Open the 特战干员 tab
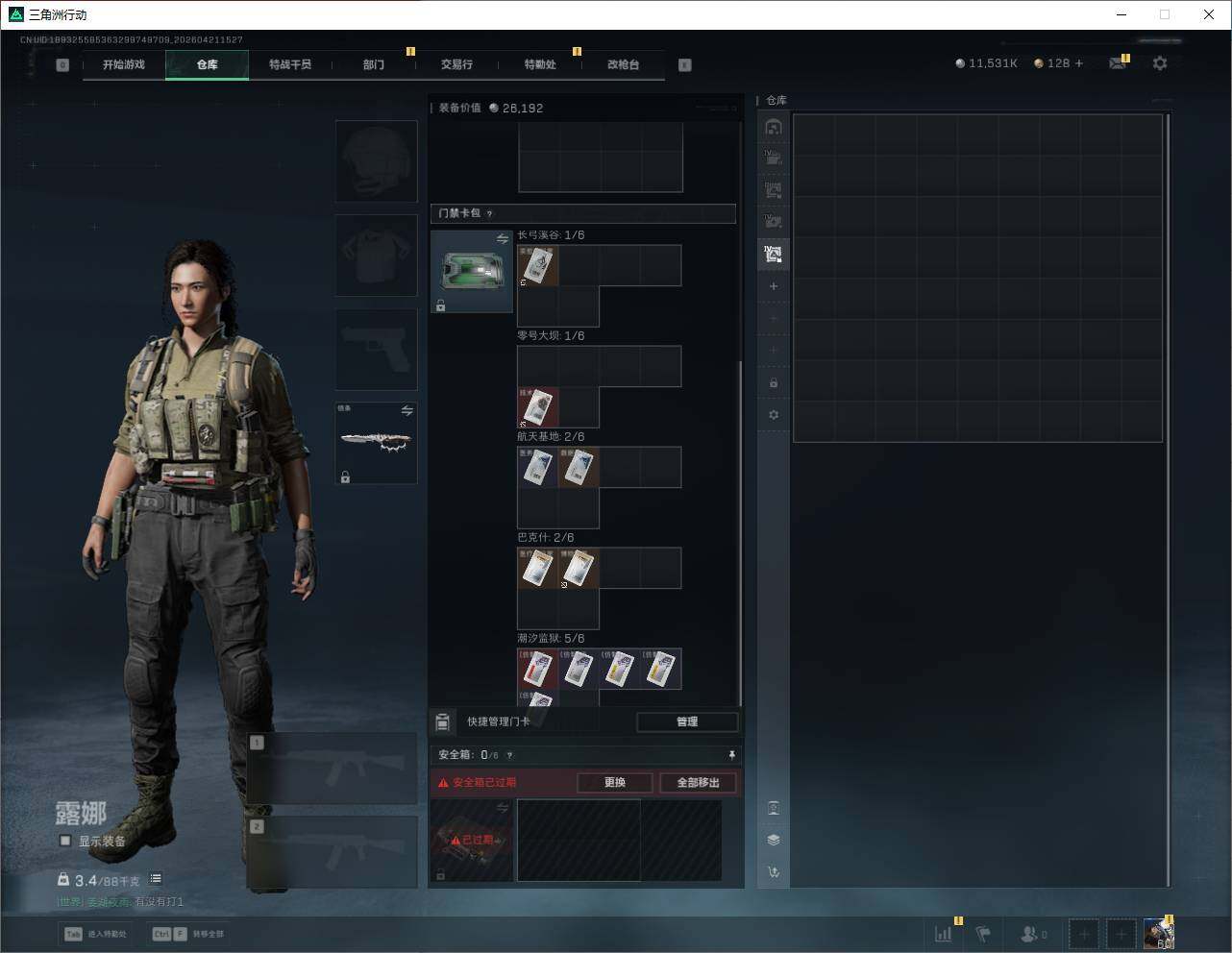The width and height of the screenshot is (1232, 953). tap(290, 64)
